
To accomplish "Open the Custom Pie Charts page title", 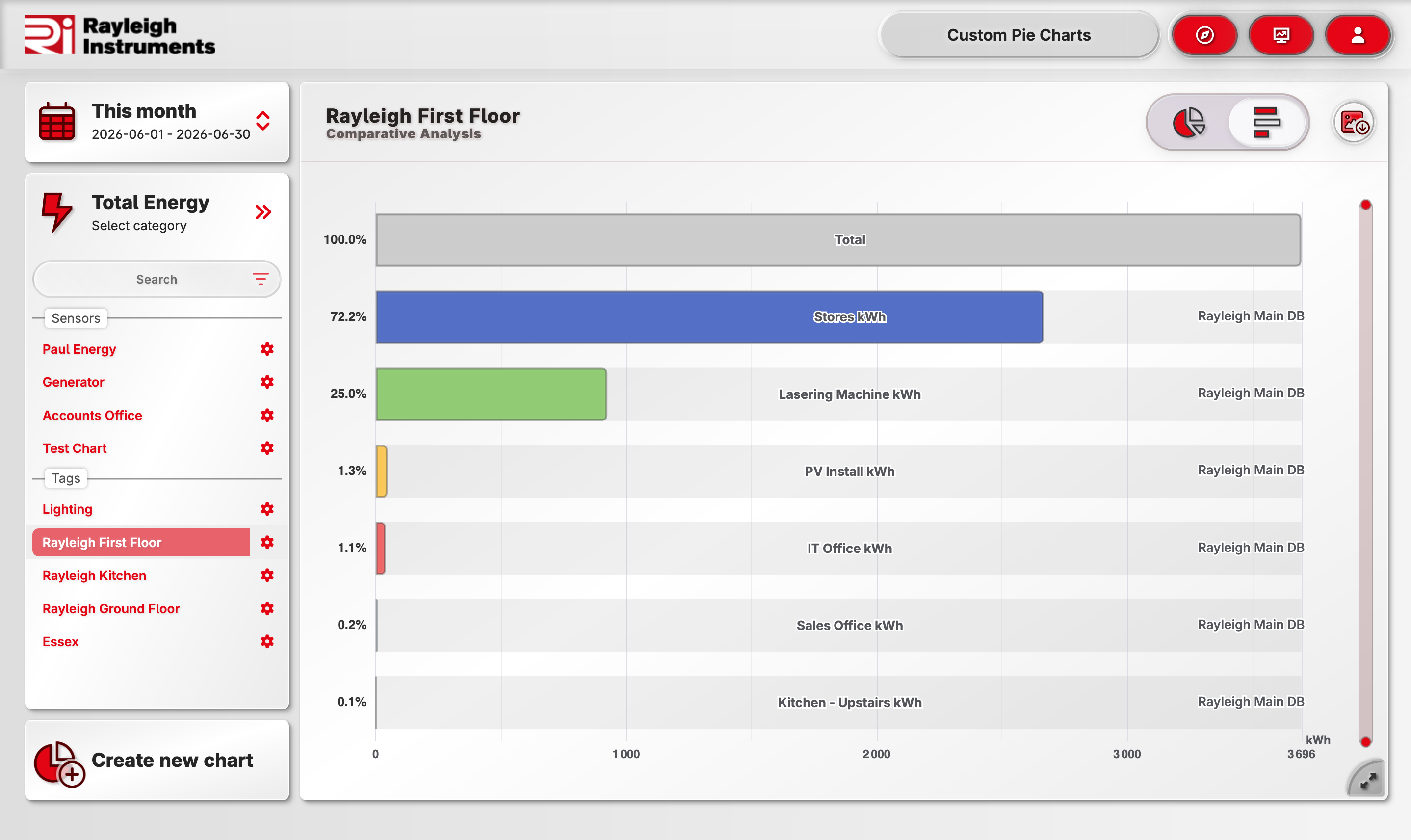I will pyautogui.click(x=1019, y=35).
